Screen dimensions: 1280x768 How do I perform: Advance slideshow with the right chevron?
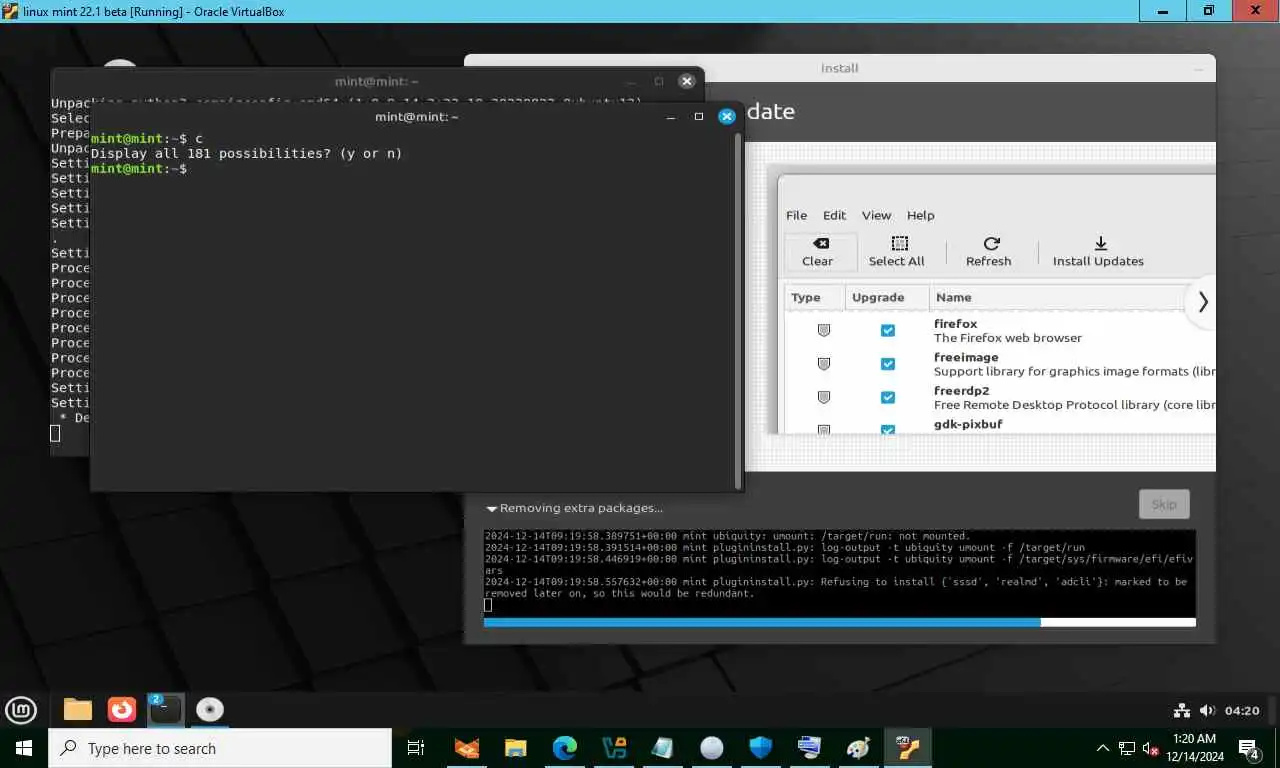pos(1203,301)
